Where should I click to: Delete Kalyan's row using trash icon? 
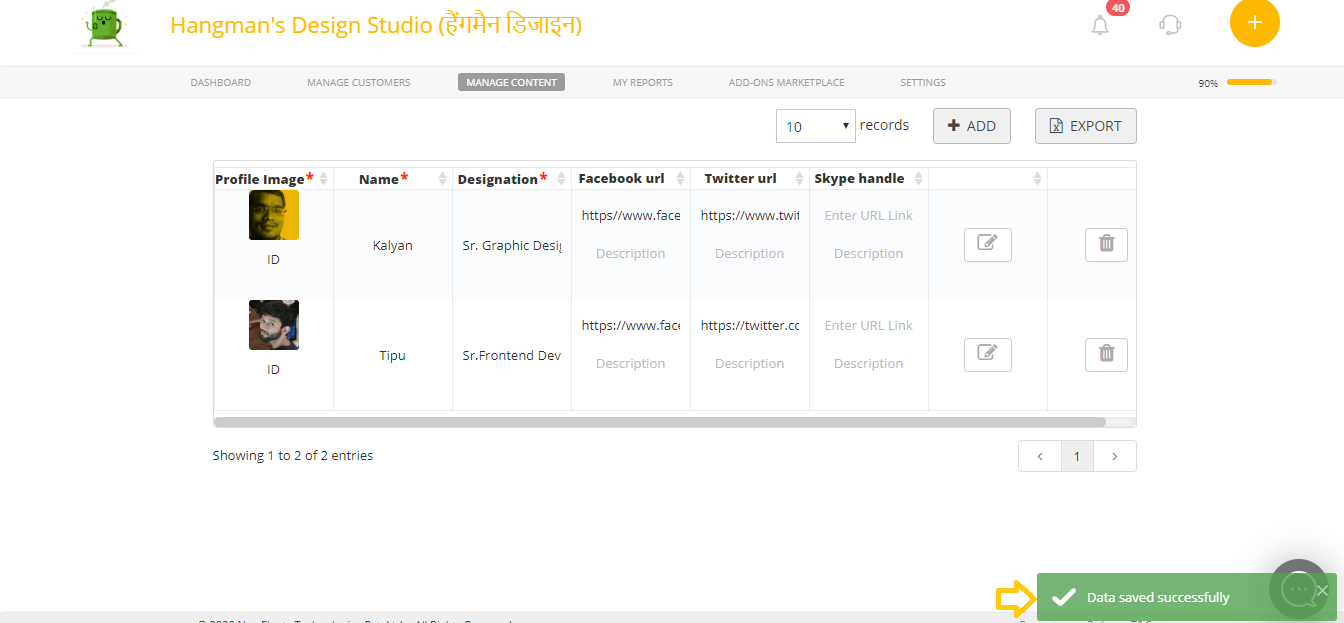pyautogui.click(x=1106, y=245)
